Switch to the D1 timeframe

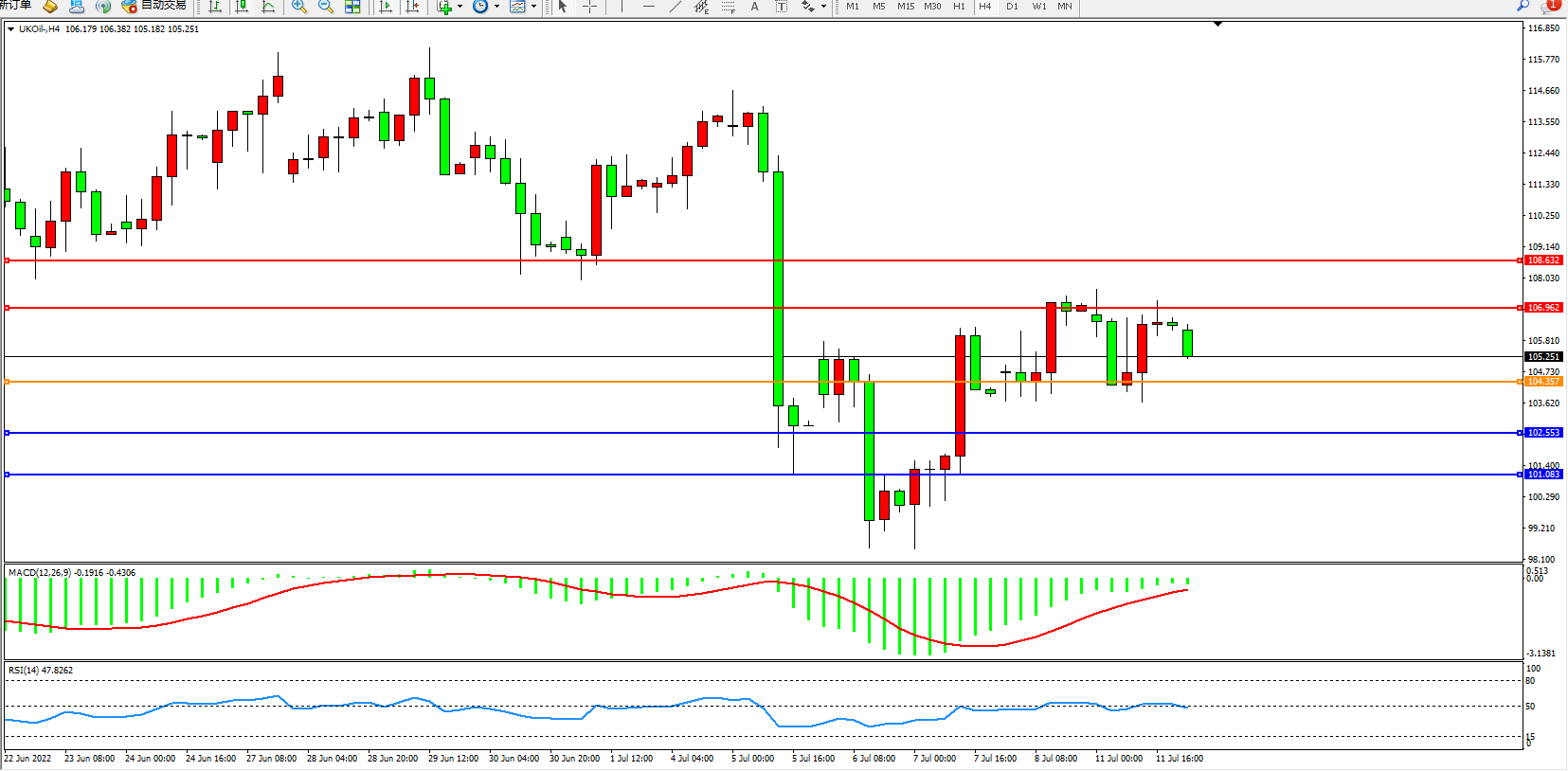click(1012, 7)
